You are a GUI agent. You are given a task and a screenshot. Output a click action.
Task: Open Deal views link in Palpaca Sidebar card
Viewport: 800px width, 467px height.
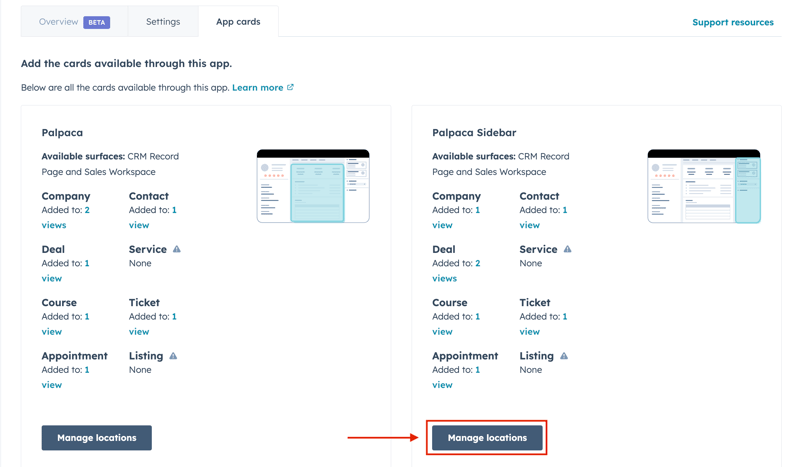tap(445, 278)
